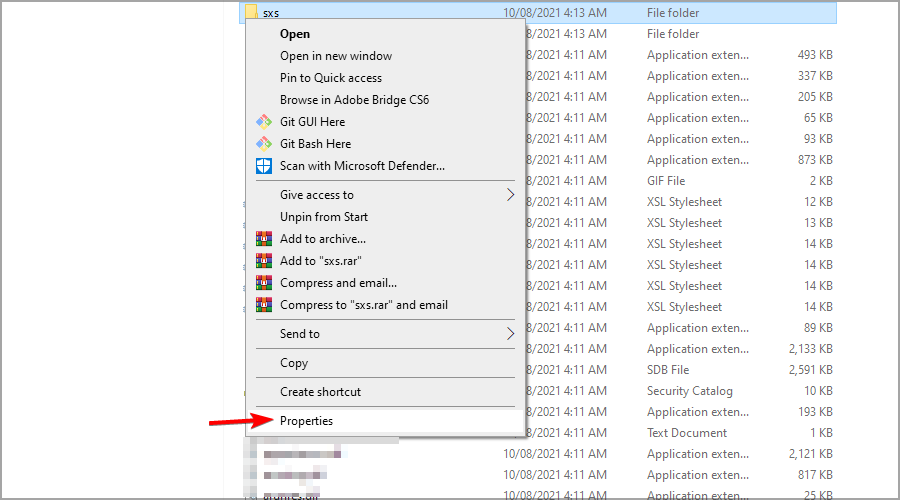Click the 193 KB size cell
This screenshot has width=900, height=500.
[814, 412]
